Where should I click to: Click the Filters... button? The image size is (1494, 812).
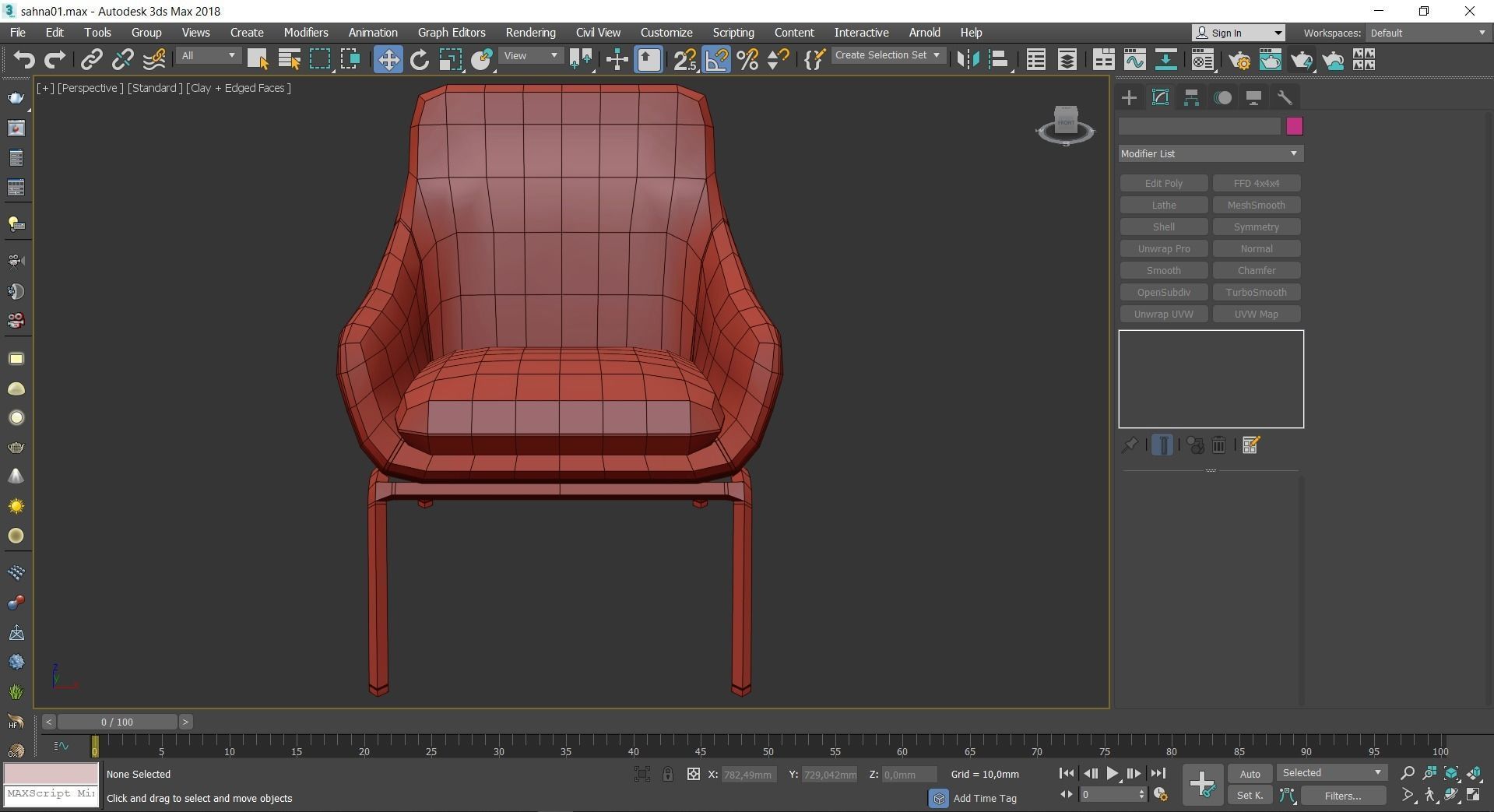coord(1343,796)
